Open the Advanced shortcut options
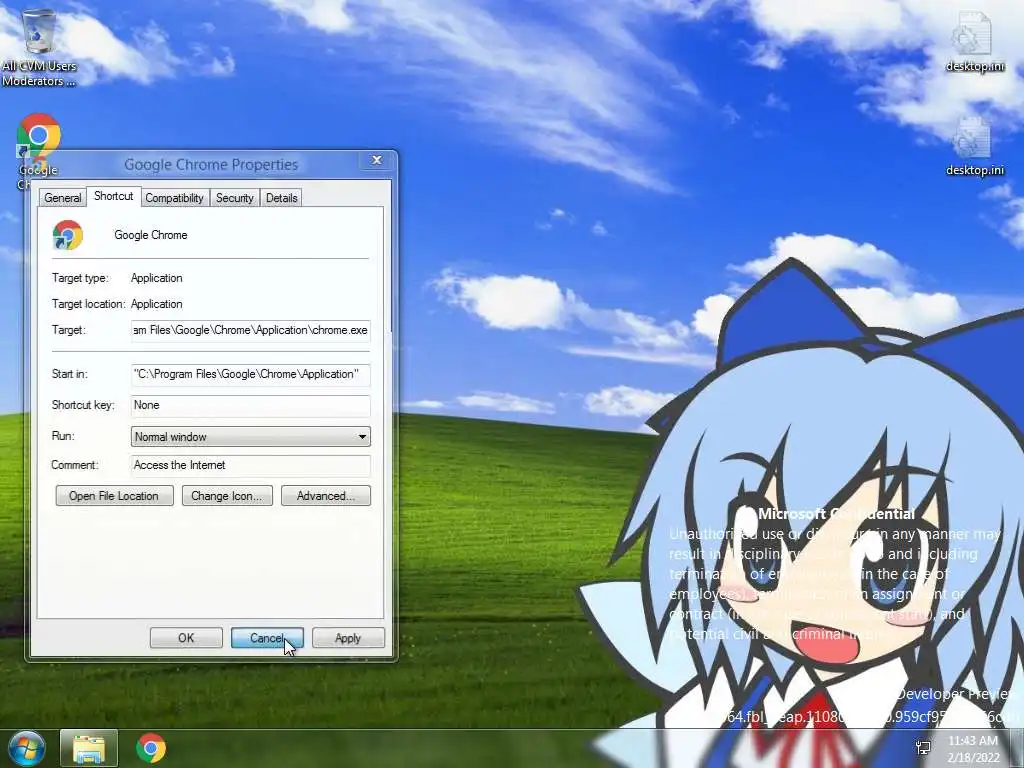The width and height of the screenshot is (1024, 768). [326, 496]
